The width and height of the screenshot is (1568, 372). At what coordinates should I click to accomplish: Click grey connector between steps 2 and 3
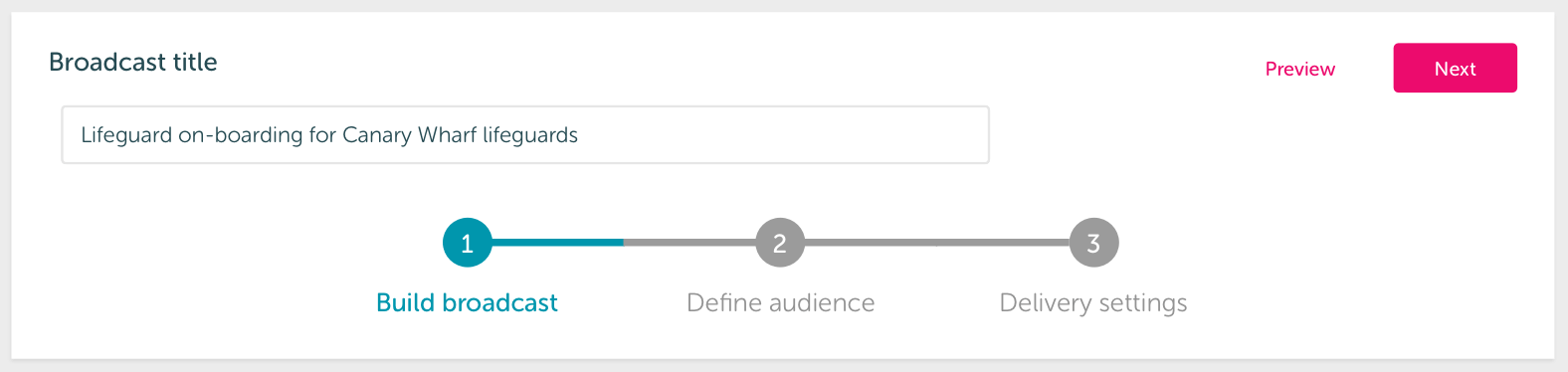936,243
